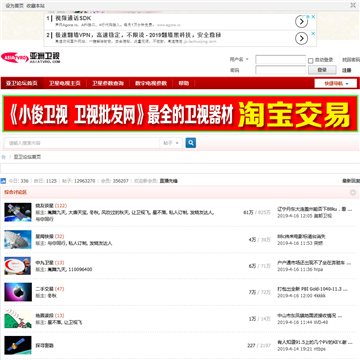Viewport: 360px width, 360px height.
Task: Toggle the auto-login checkbox
Action: [x=311, y=61]
